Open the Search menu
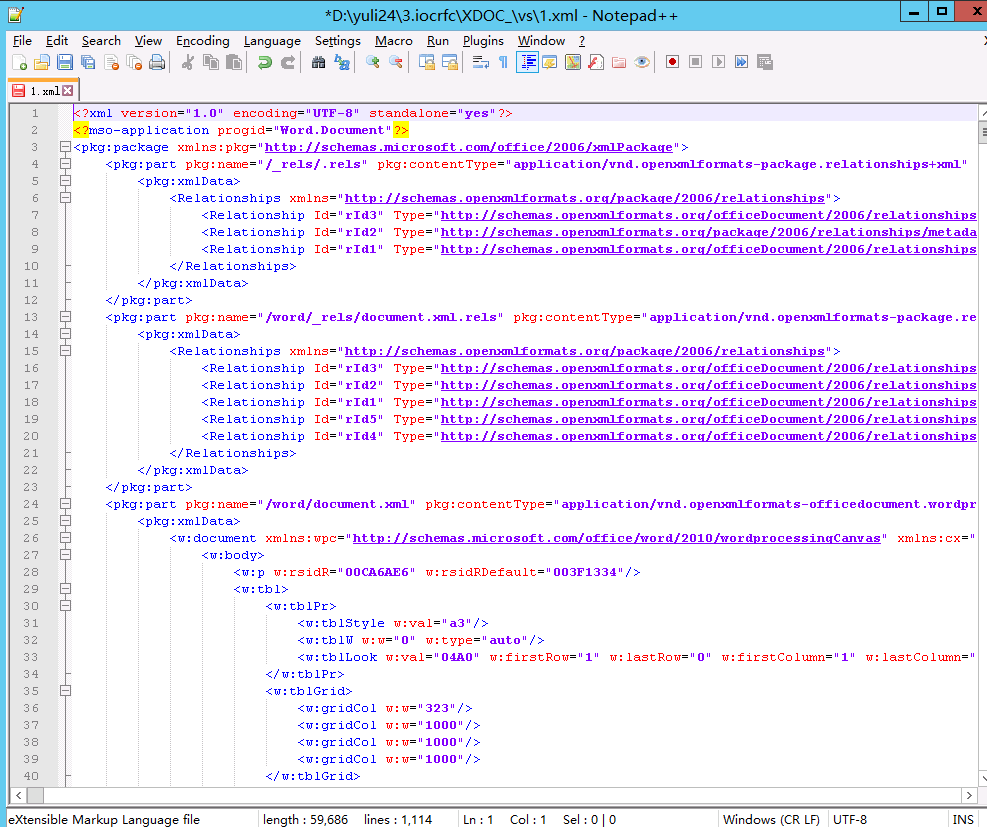This screenshot has height=827, width=987. (101, 41)
